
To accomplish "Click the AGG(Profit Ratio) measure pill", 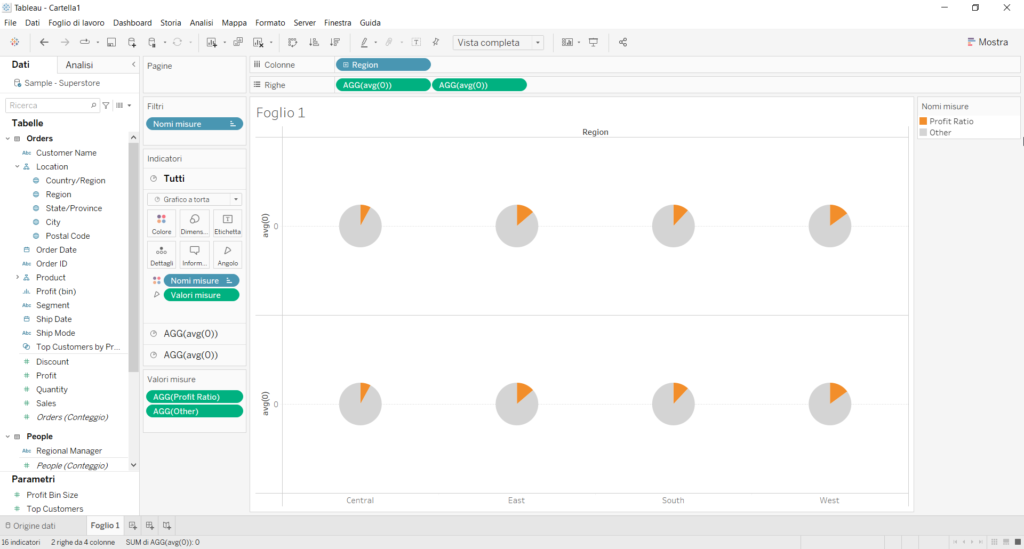I will pos(195,397).
